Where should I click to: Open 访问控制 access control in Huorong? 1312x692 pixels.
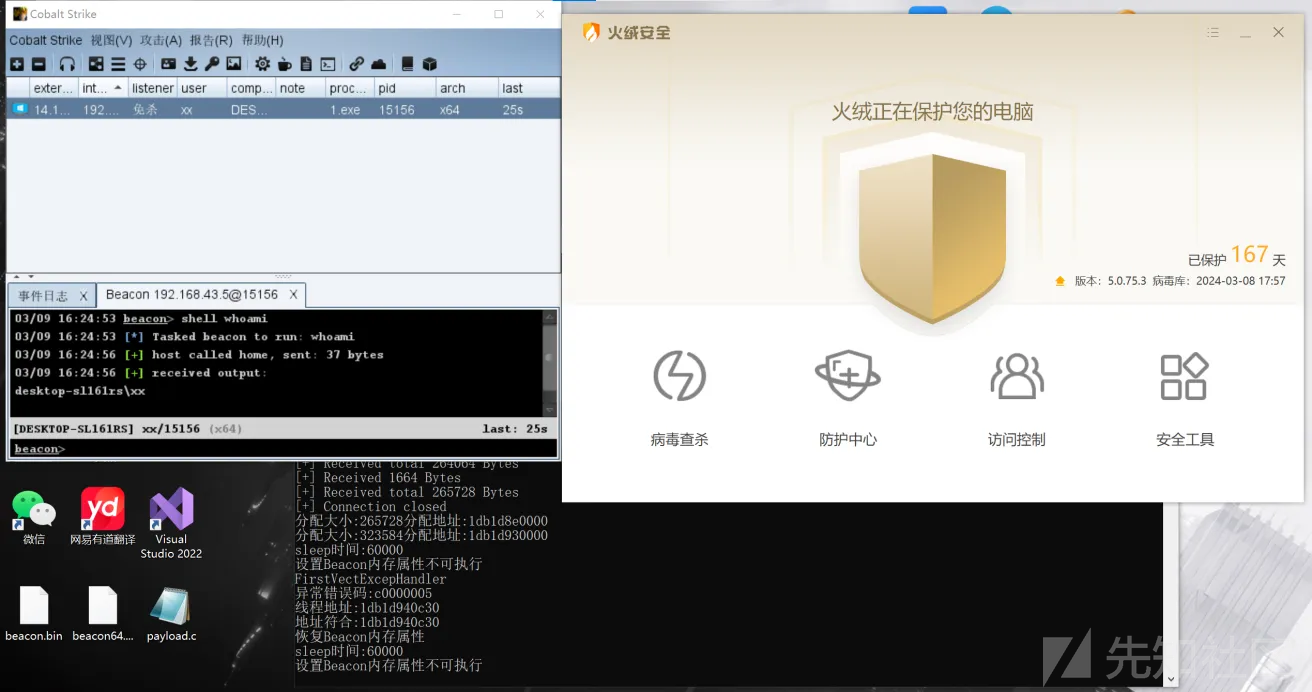pyautogui.click(x=1017, y=397)
